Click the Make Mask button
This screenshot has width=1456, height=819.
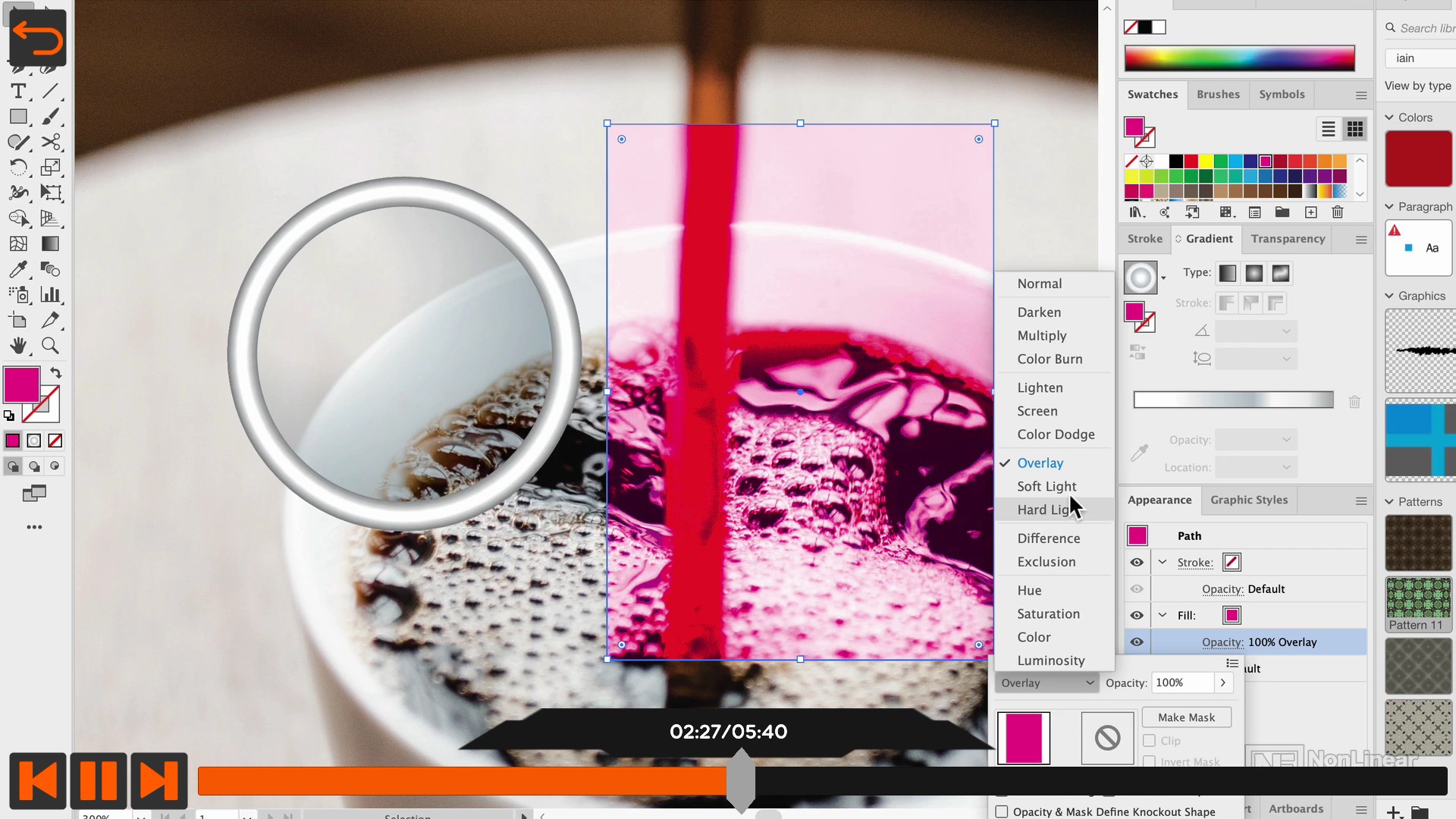point(1186,717)
